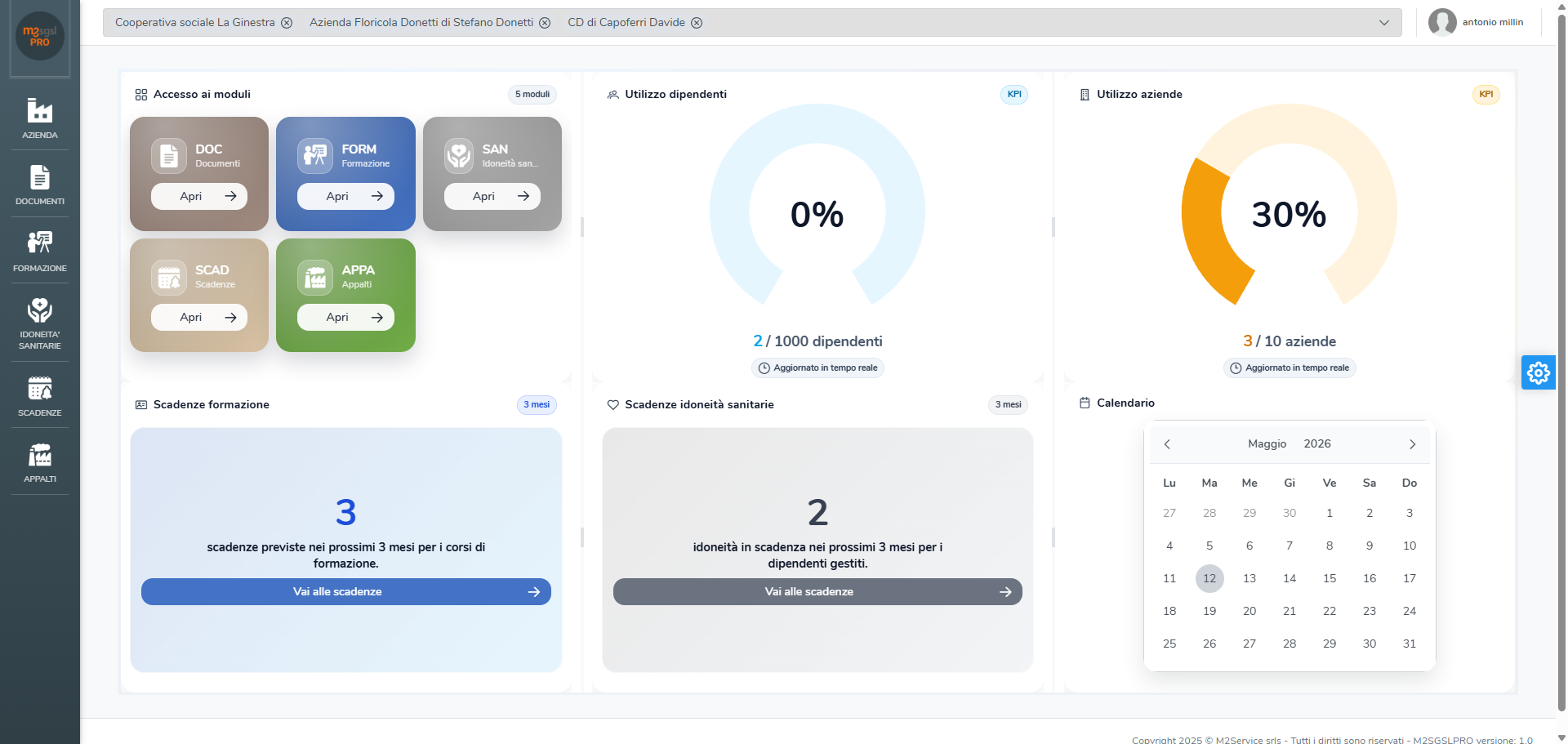Open Idoneità Sanitarie sidebar section
1568x744 pixels.
(39, 323)
